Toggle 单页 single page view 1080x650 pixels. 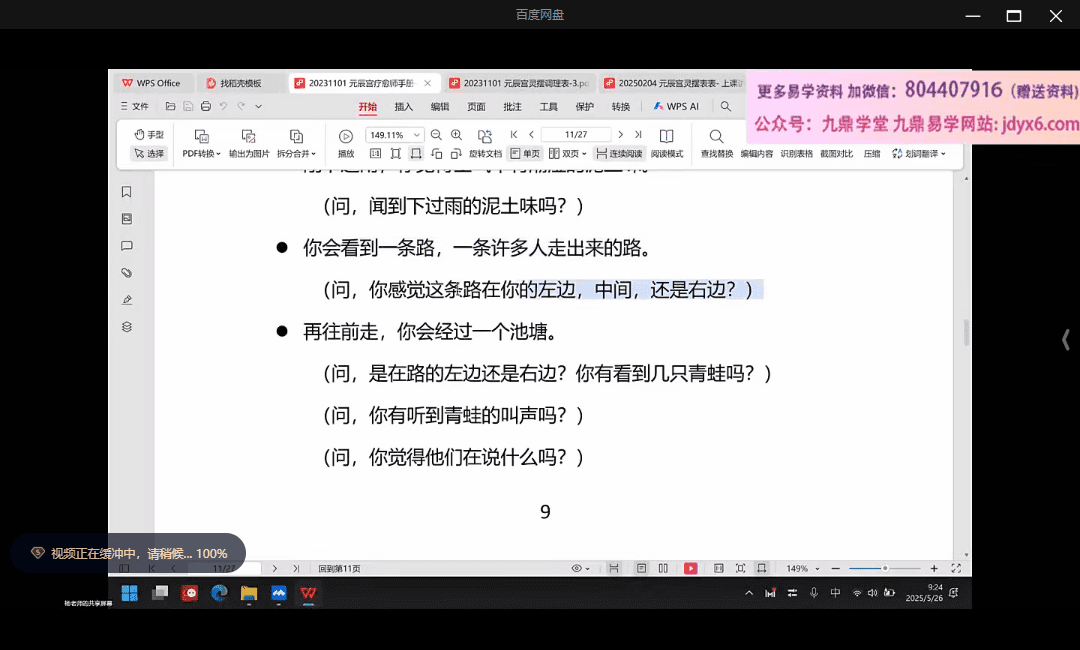point(525,154)
